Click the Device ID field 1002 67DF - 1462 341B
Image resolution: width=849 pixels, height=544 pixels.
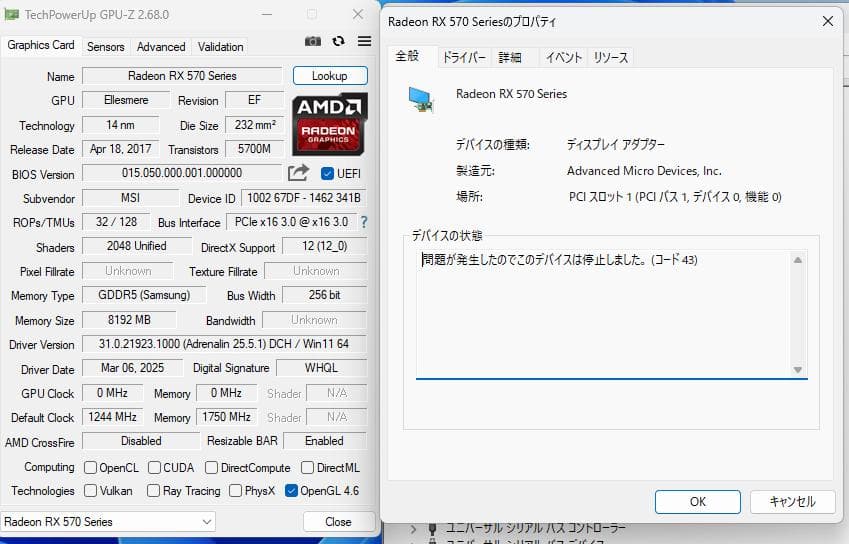(304, 198)
